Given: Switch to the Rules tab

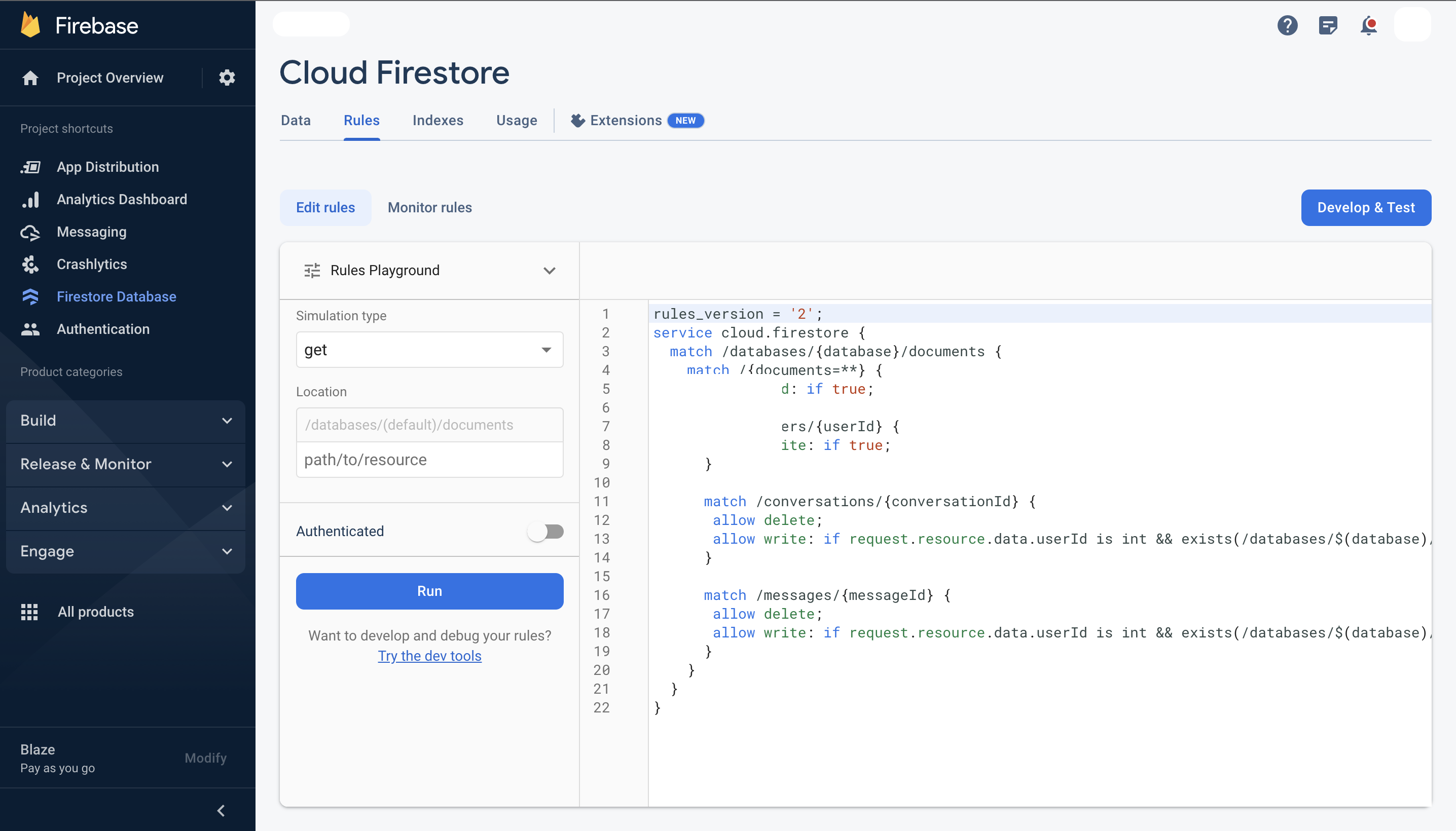Looking at the screenshot, I should click(x=361, y=121).
